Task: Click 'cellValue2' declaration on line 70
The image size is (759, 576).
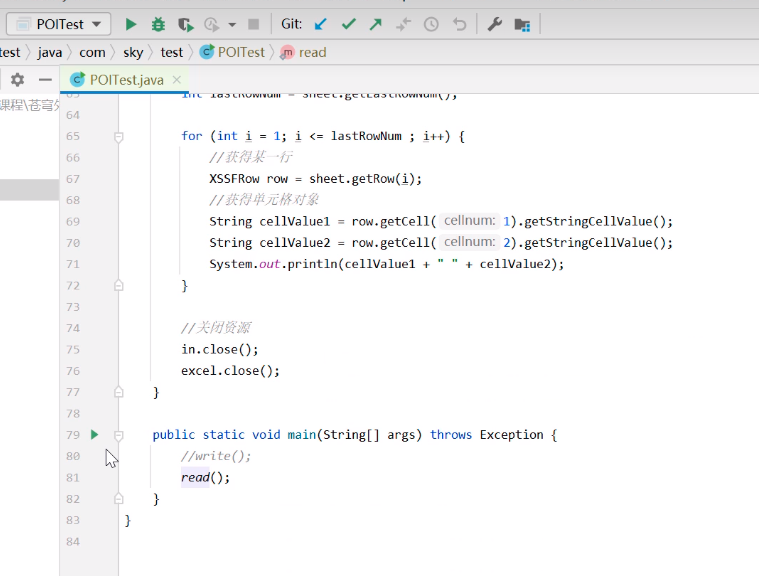Action: (x=294, y=243)
